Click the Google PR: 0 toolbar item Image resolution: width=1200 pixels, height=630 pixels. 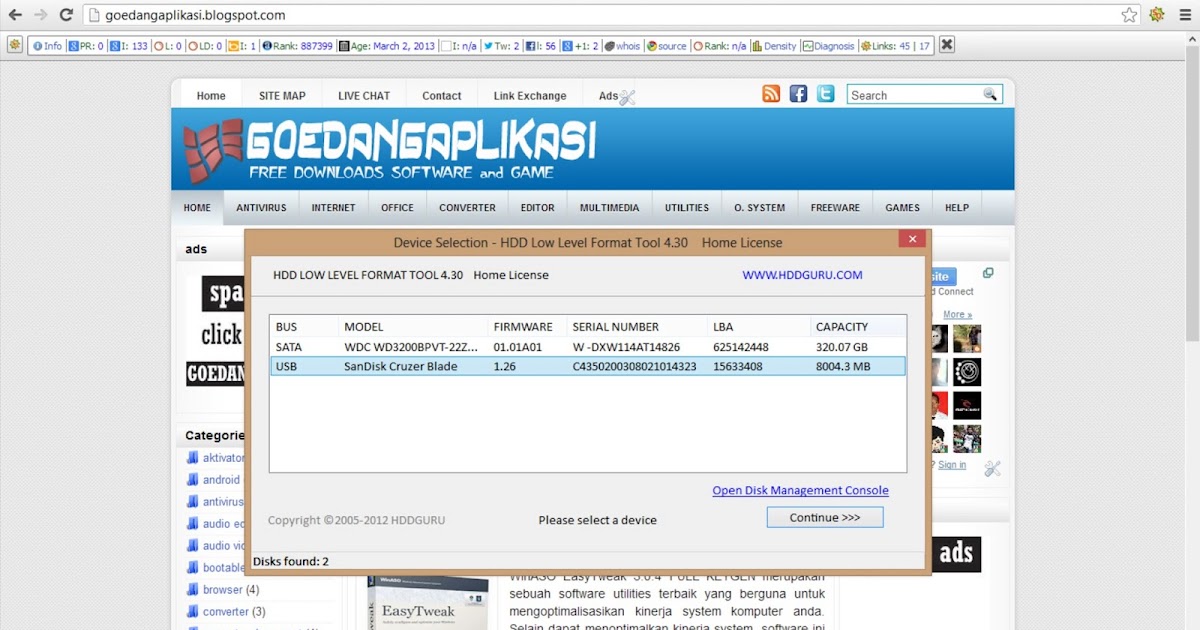(86, 46)
